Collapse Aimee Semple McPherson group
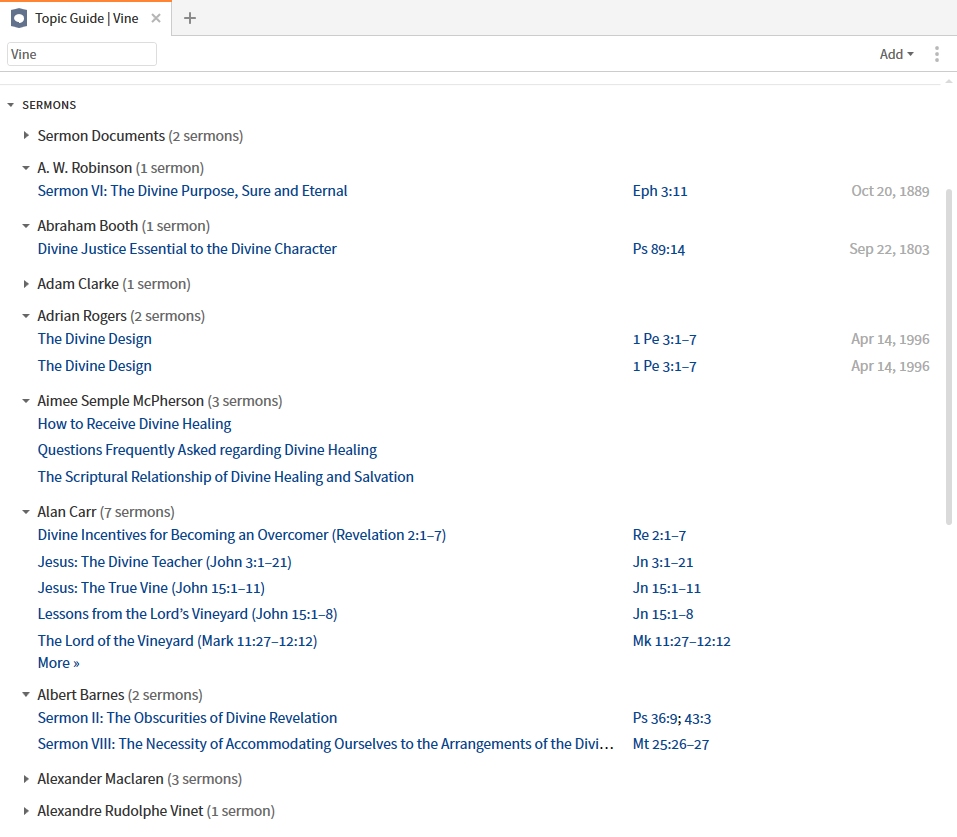Image resolution: width=957 pixels, height=837 pixels. point(26,401)
